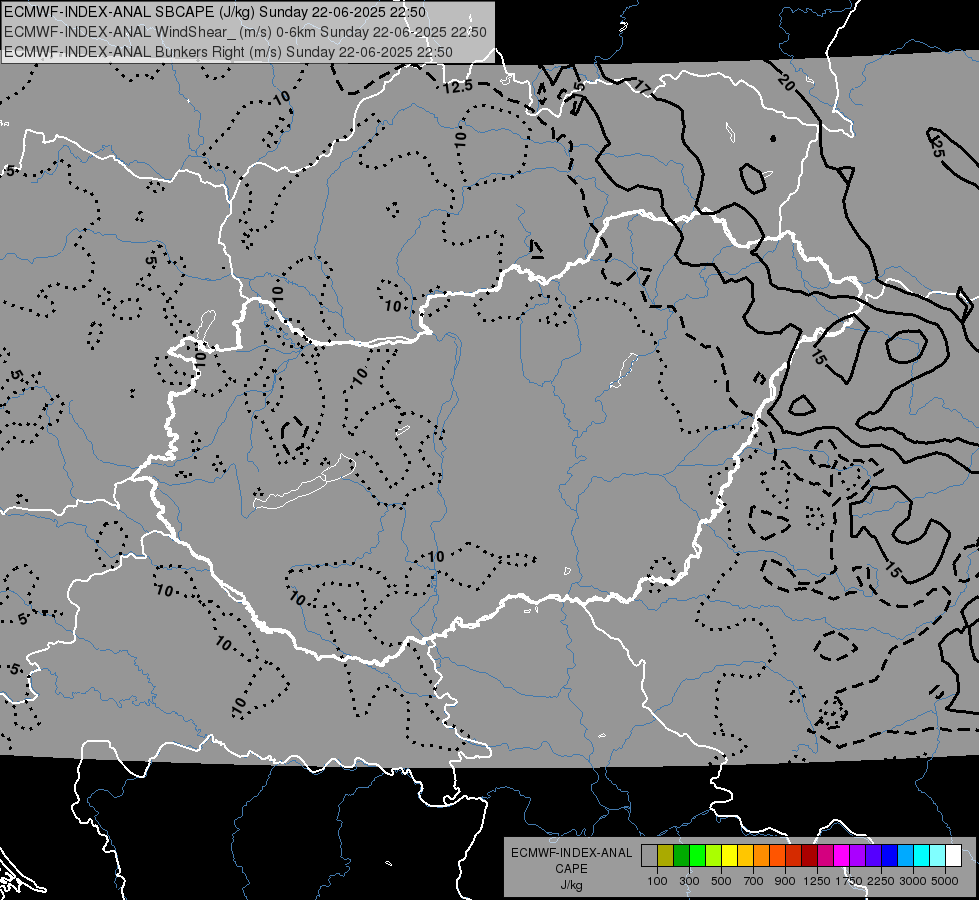The width and height of the screenshot is (979, 900).
Task: Click the legend value 700
Action: (x=754, y=881)
